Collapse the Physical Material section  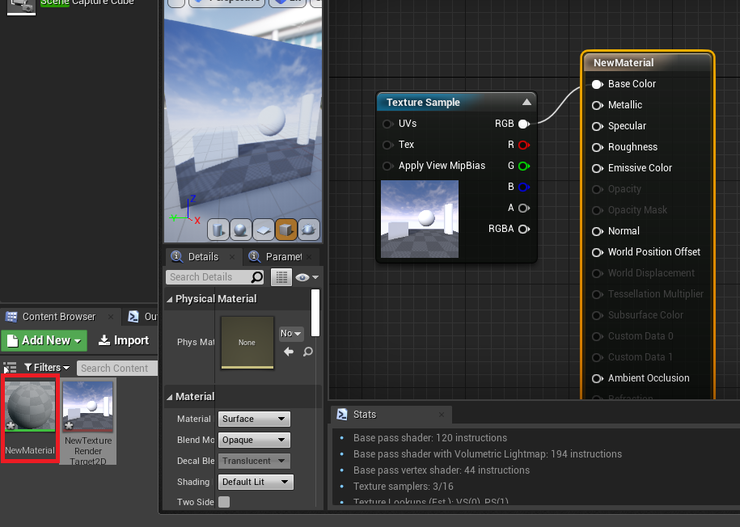pos(170,299)
